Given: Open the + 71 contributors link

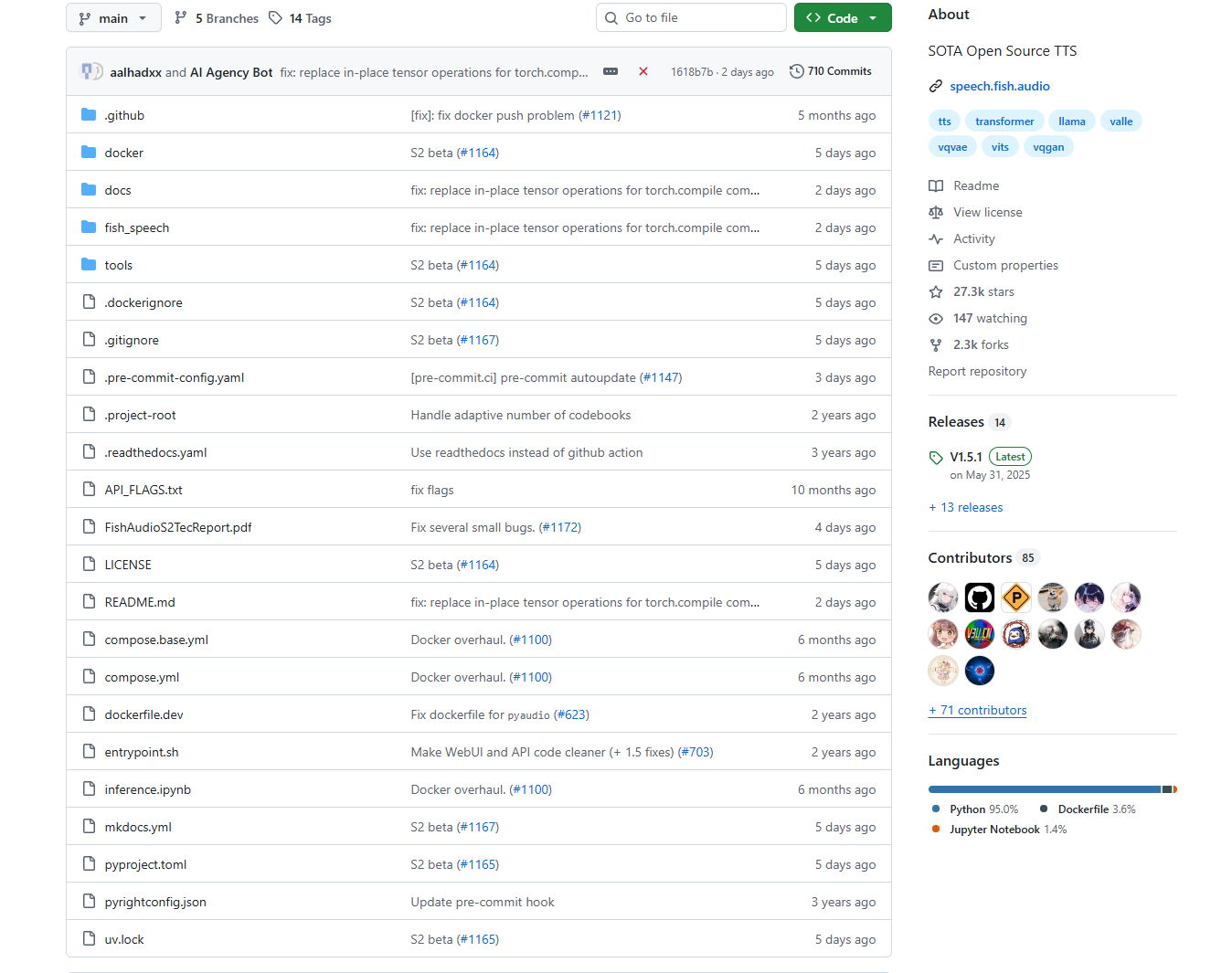Looking at the screenshot, I should click(978, 710).
